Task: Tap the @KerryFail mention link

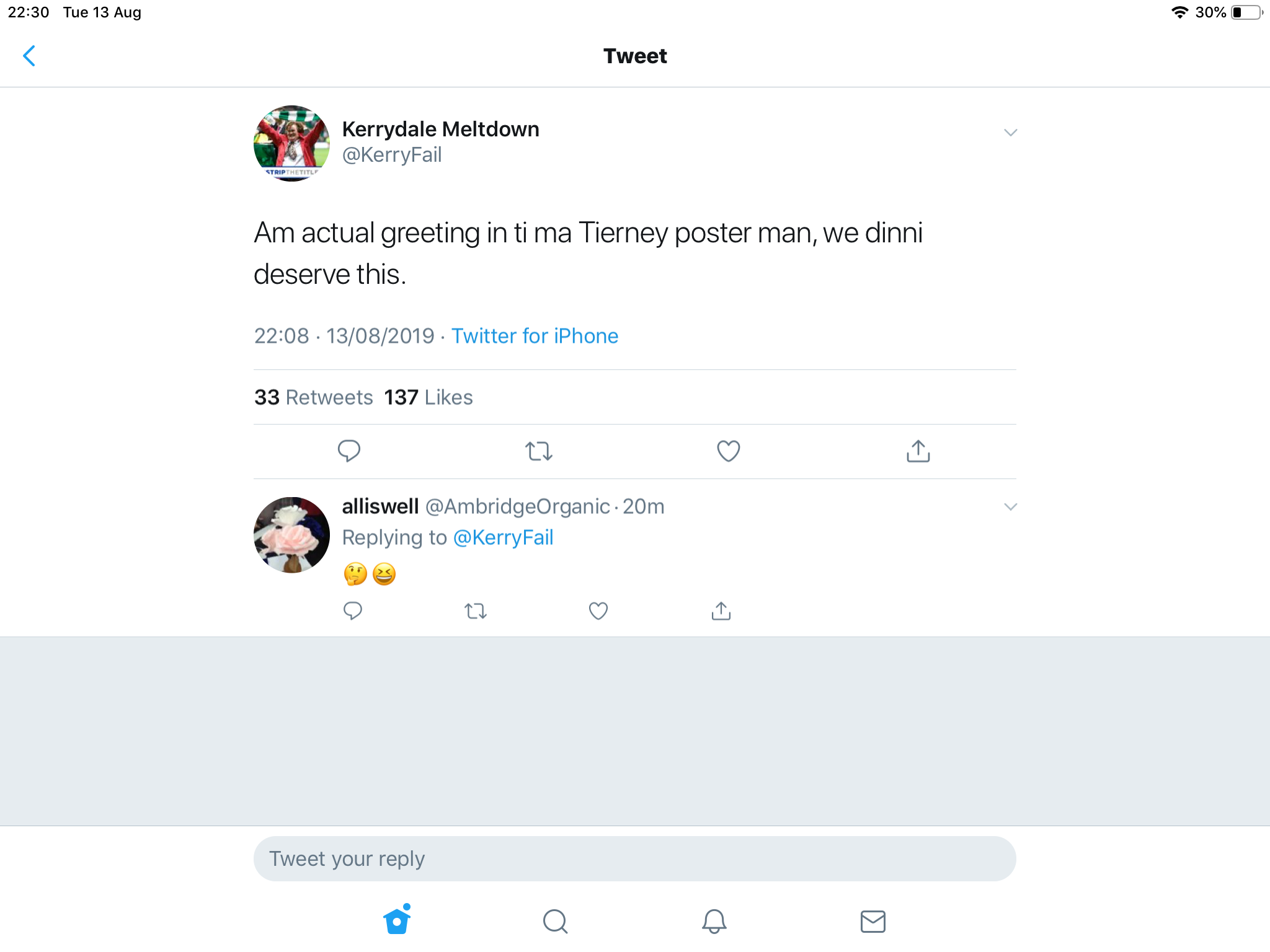Action: click(503, 537)
